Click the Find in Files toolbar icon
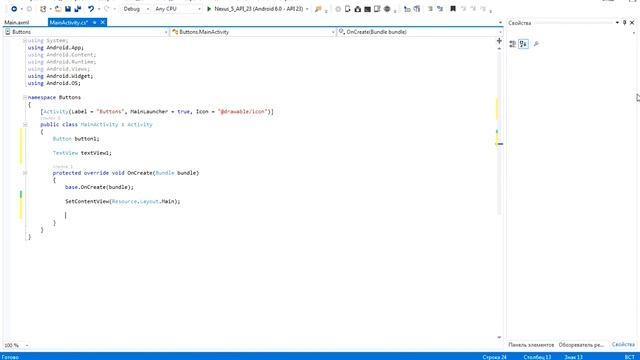 [x=318, y=9]
